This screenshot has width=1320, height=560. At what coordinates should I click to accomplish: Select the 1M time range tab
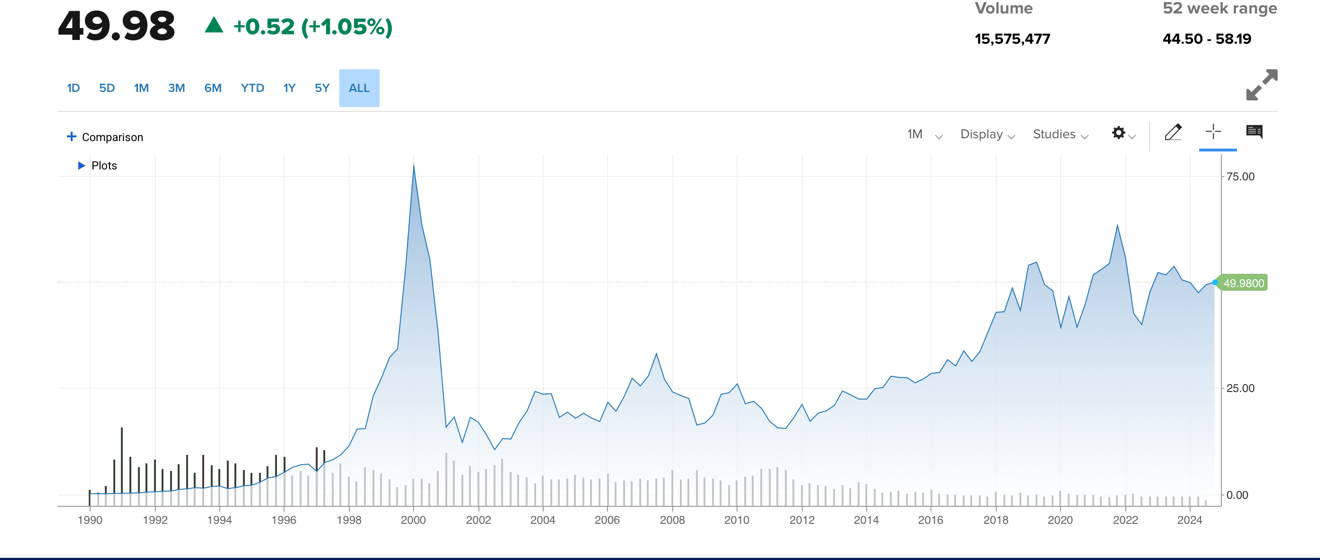[141, 88]
